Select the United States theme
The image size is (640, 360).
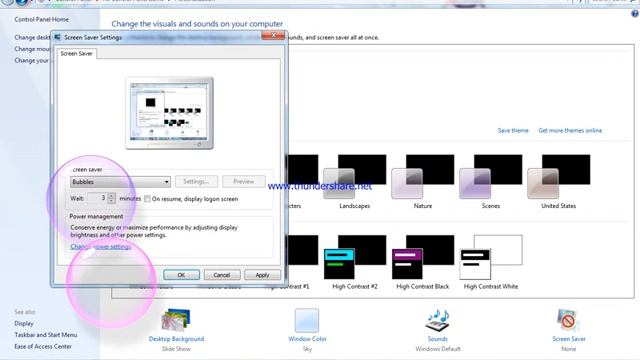pyautogui.click(x=558, y=182)
